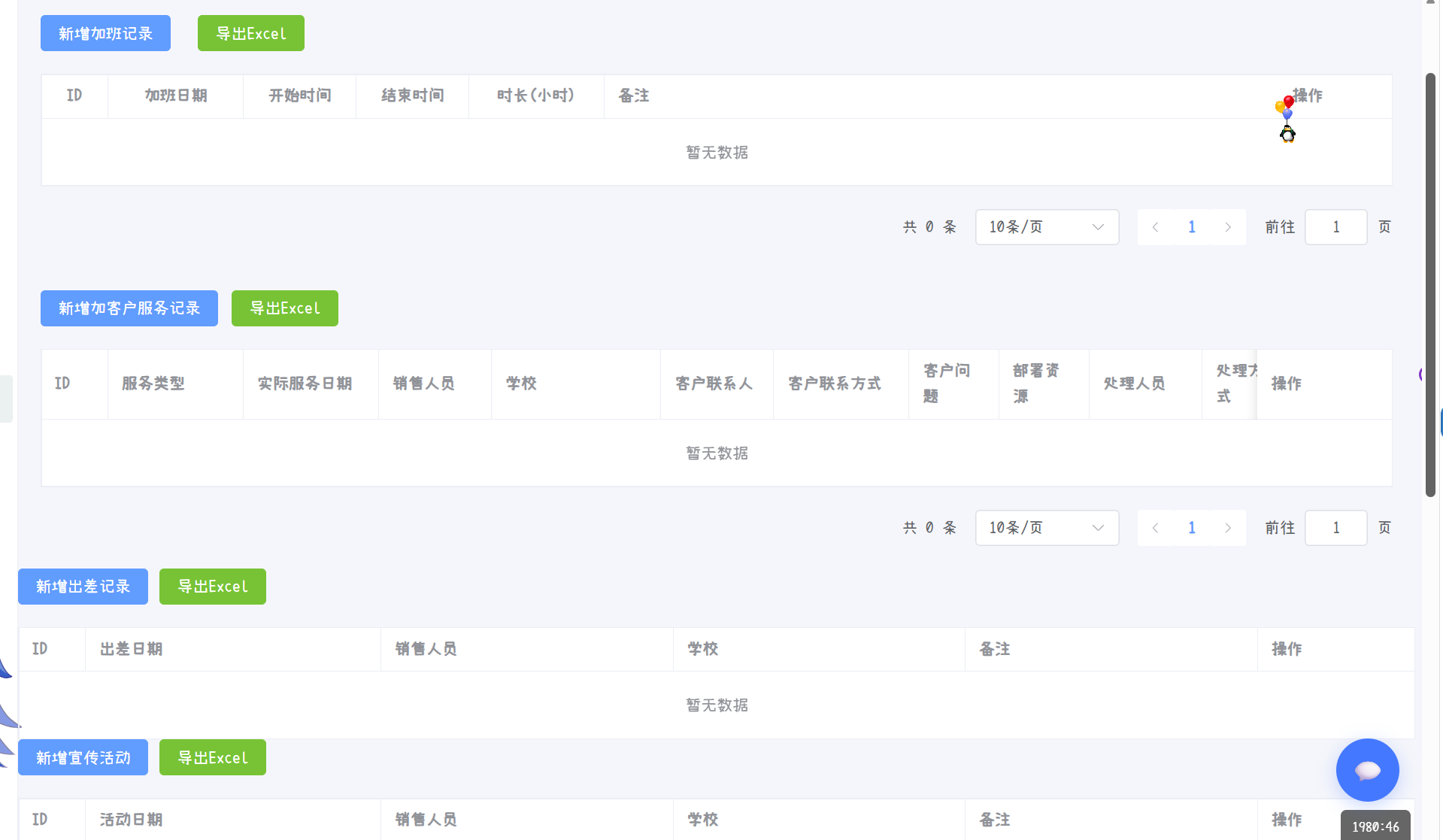Select page 1 in overtime pagination
Viewport: 1443px width, 840px height.
1192,227
